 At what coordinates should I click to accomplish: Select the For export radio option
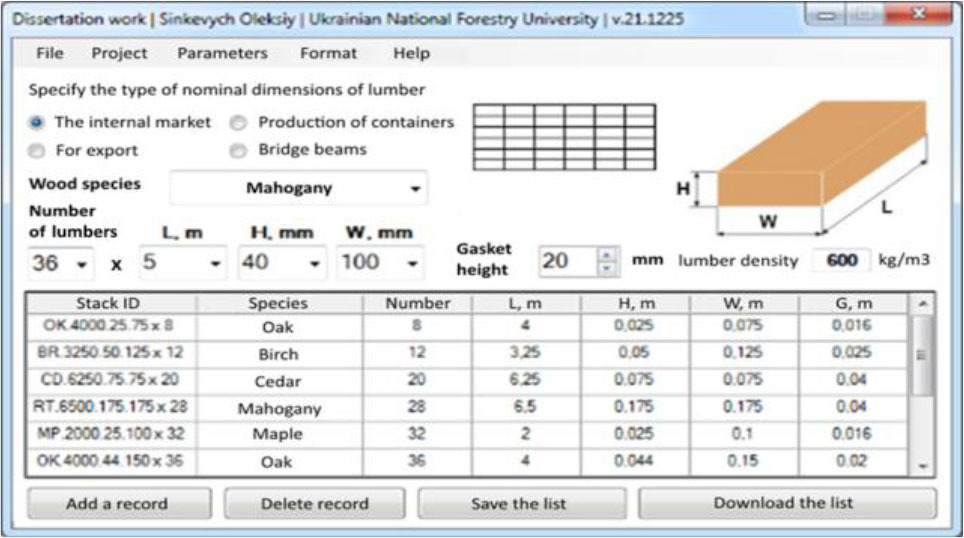click(37, 150)
